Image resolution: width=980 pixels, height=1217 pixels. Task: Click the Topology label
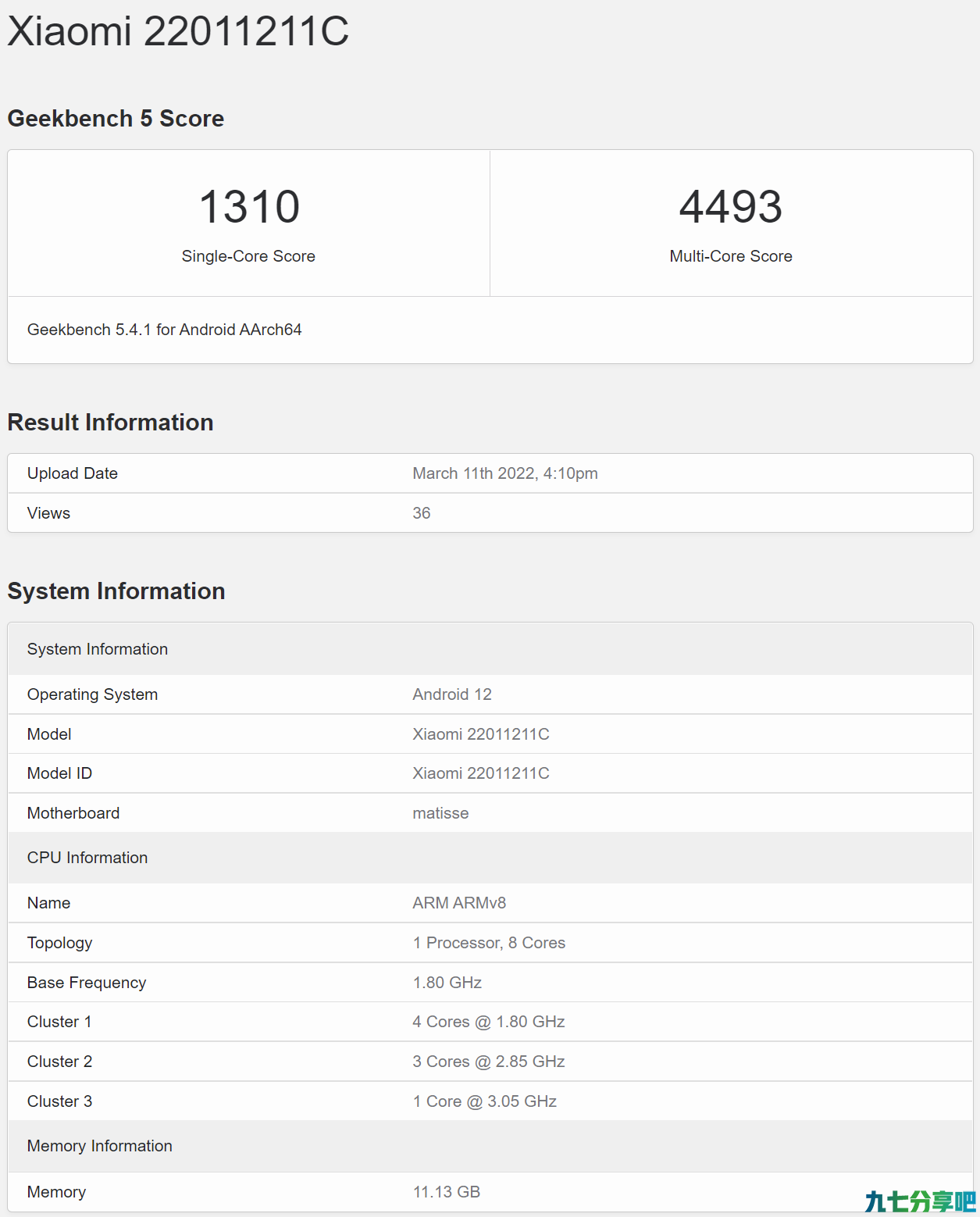point(59,943)
